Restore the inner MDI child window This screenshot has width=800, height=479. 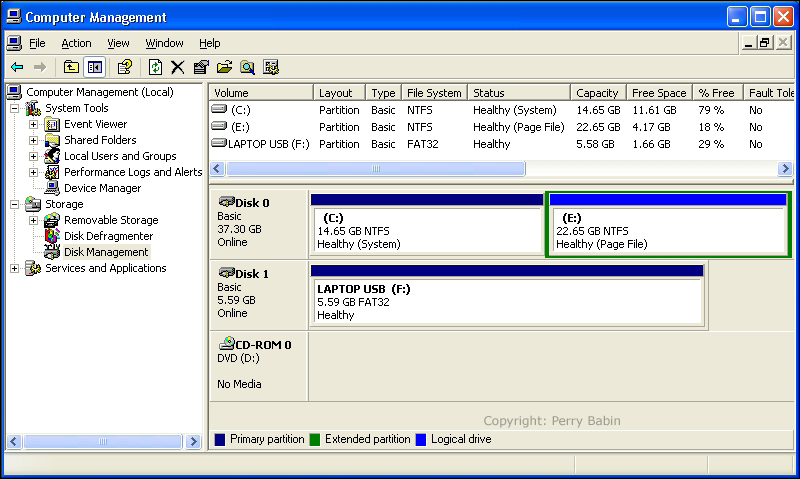click(764, 43)
